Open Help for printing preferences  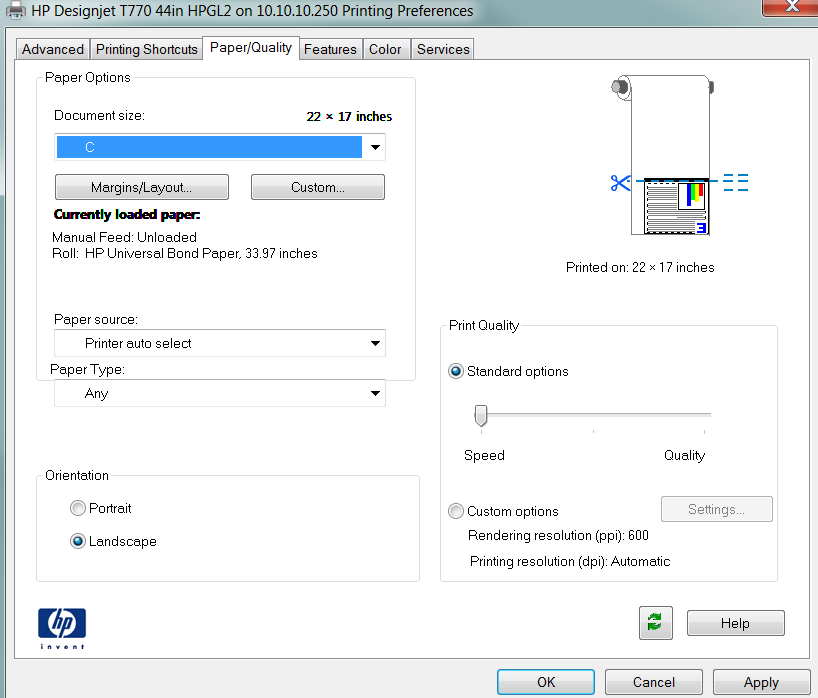point(736,623)
